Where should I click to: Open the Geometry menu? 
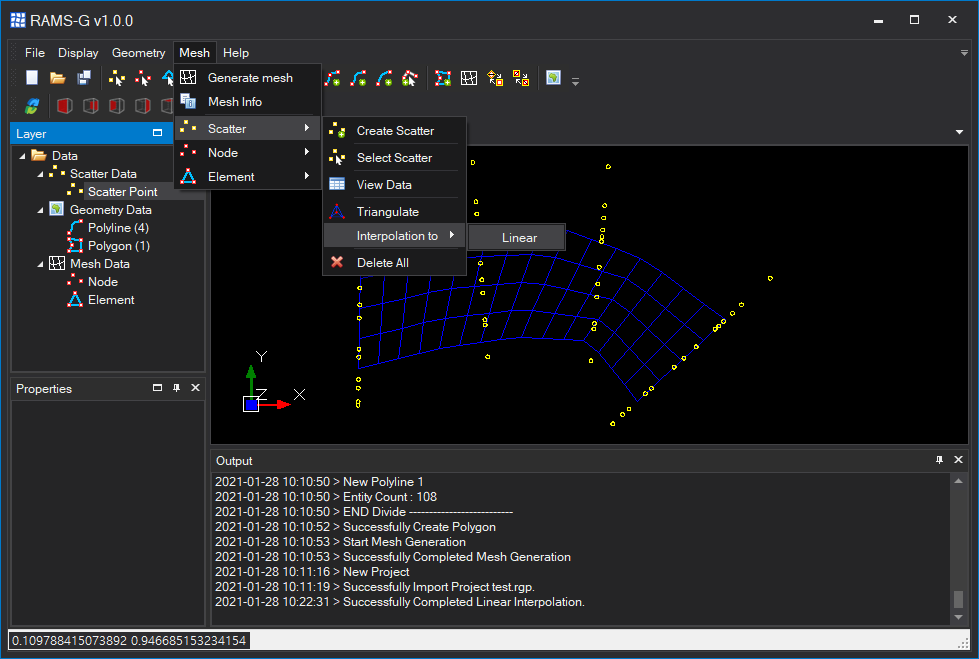[138, 53]
